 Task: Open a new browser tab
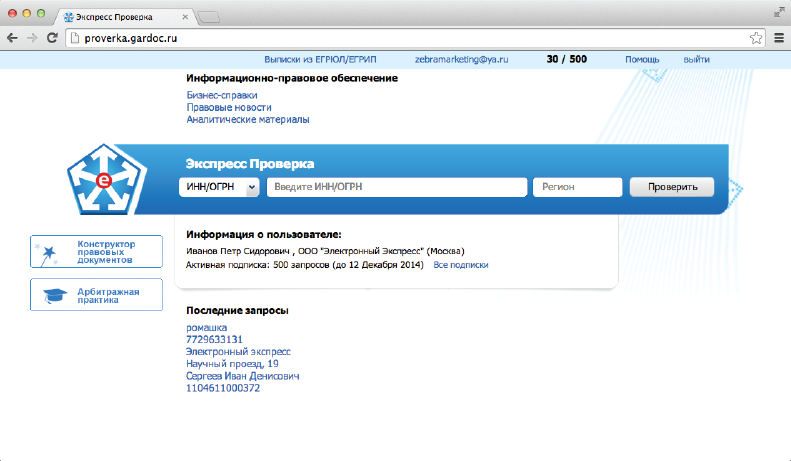pyautogui.click(x=208, y=18)
